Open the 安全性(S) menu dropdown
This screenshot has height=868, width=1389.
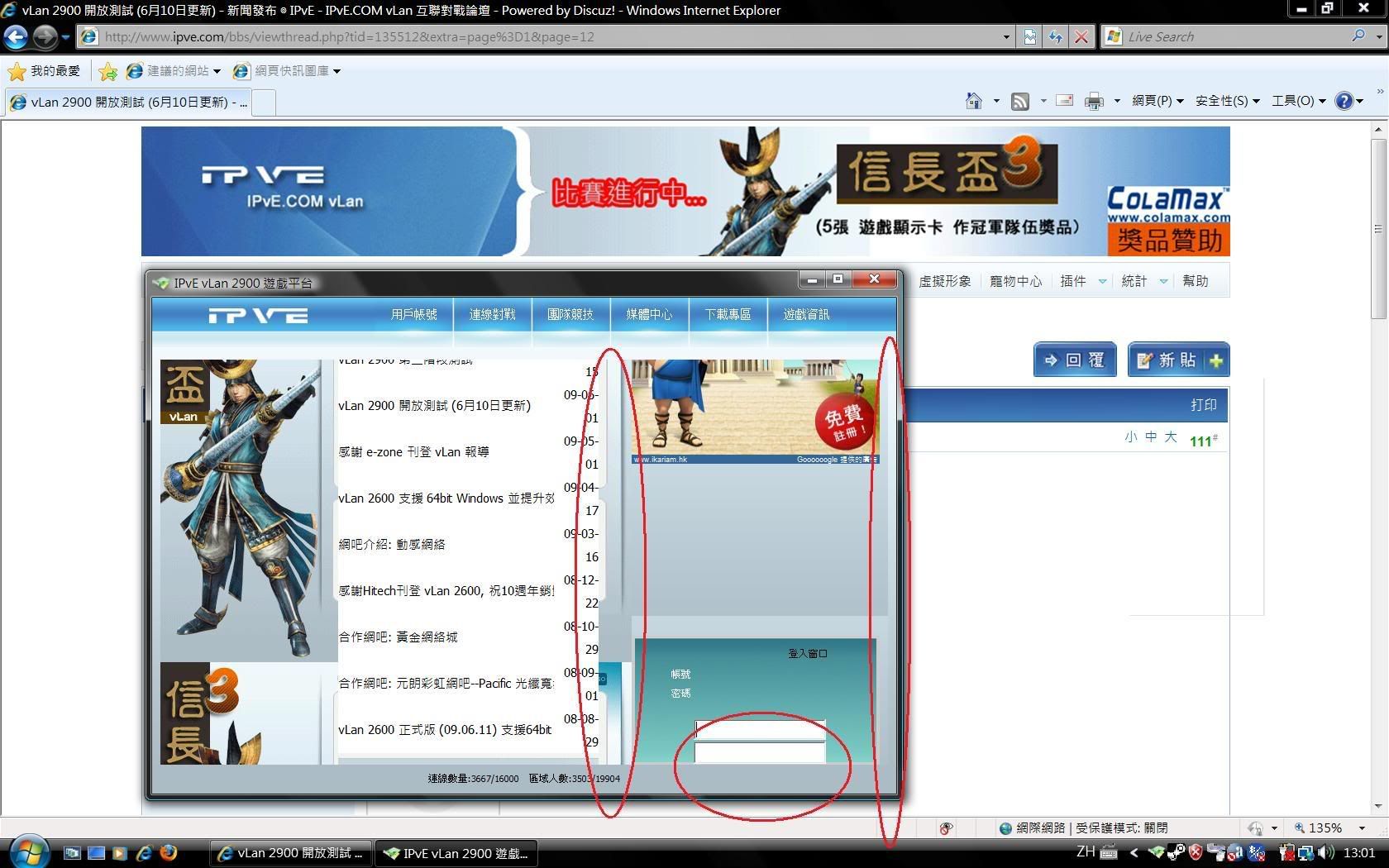(x=1228, y=101)
